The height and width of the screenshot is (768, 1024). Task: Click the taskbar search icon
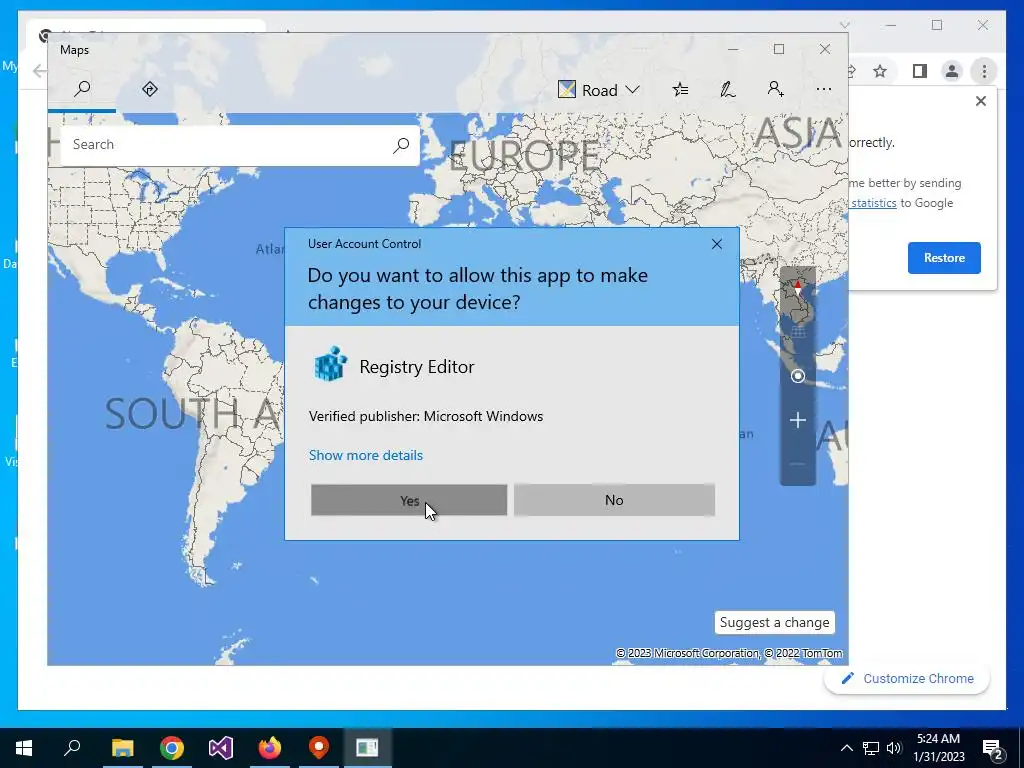tap(72, 748)
